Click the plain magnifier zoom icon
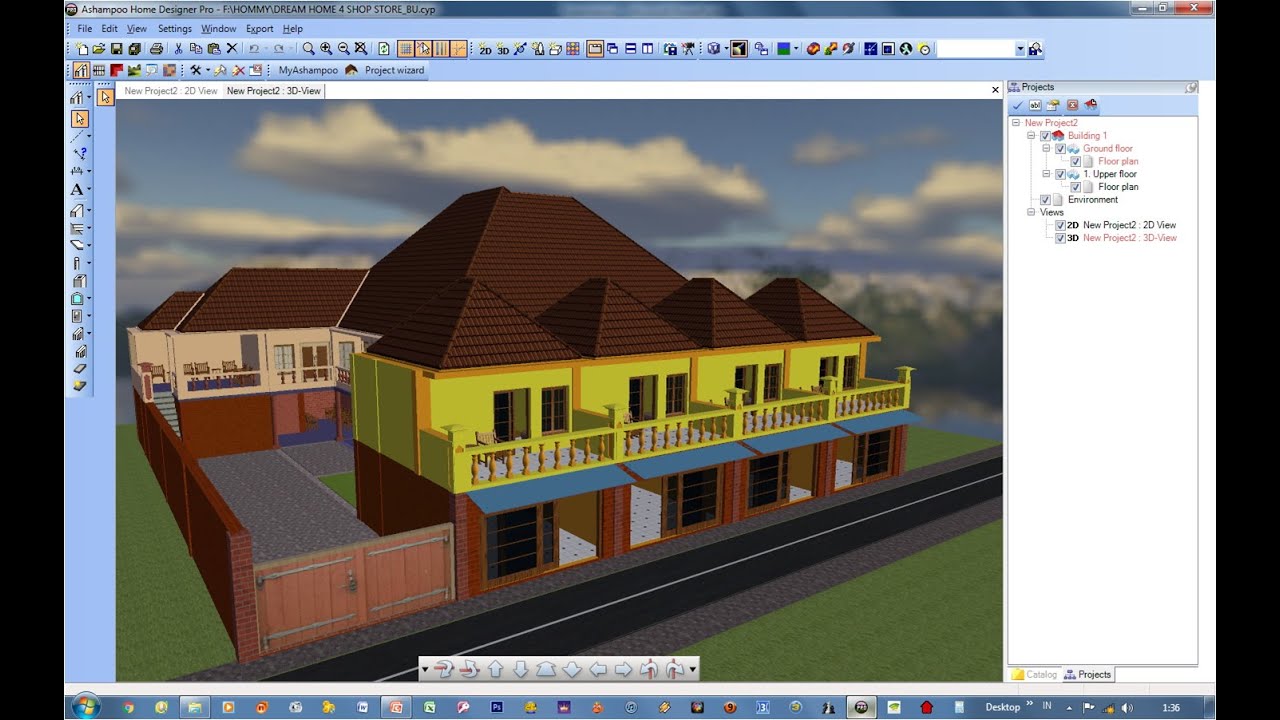Image resolution: width=1280 pixels, height=720 pixels. [308, 48]
